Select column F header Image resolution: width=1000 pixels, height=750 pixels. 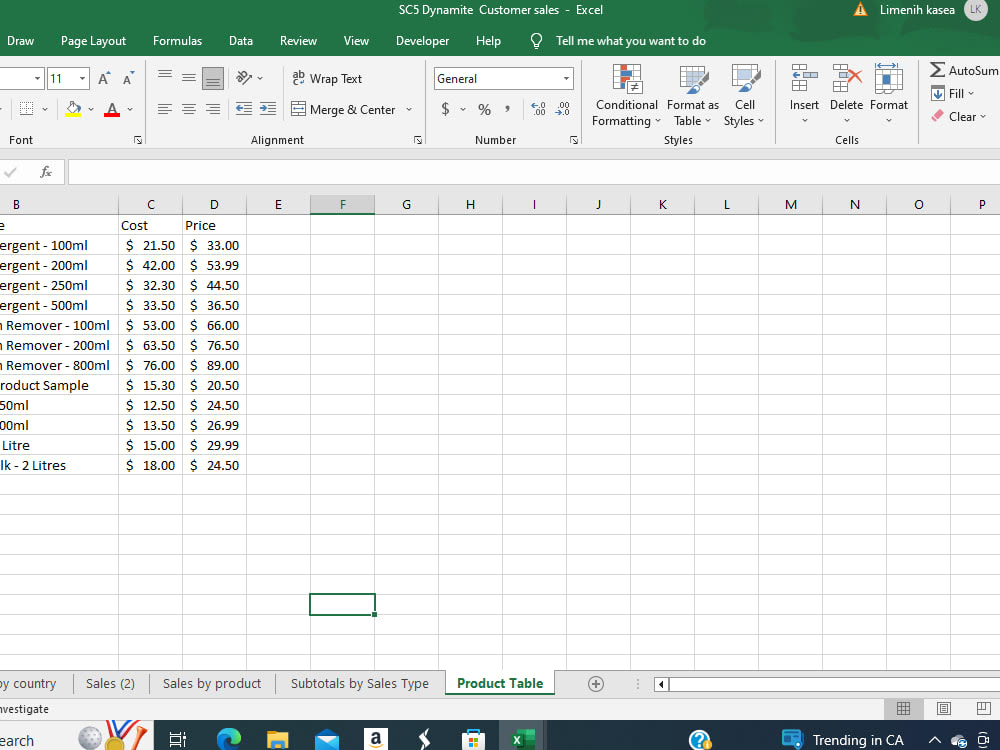click(342, 205)
